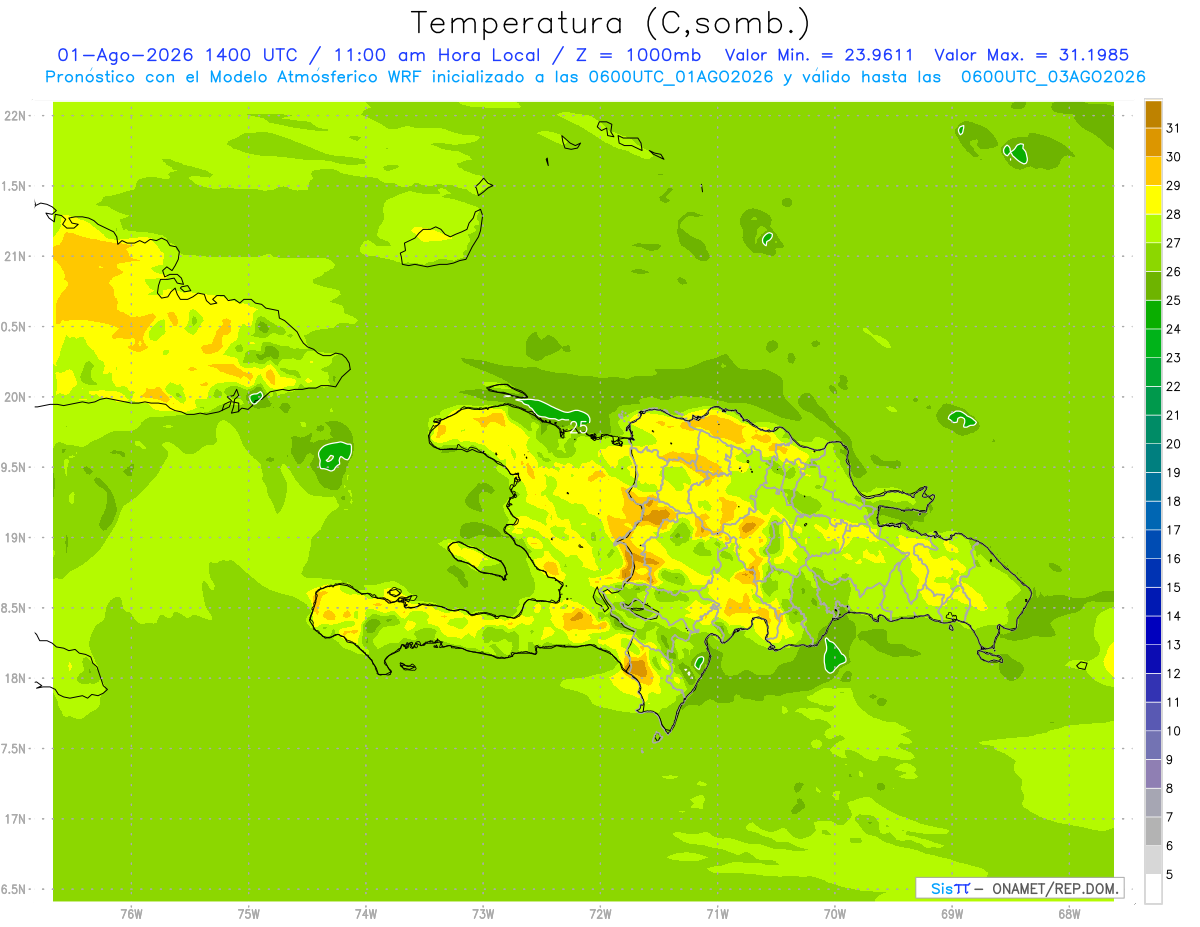Click the legend value "14"
1200x927 pixels.
point(1173,616)
